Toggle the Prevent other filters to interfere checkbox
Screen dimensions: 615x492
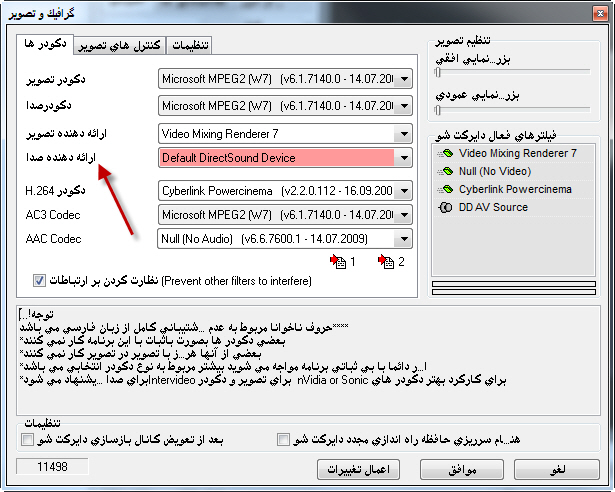(x=40, y=282)
